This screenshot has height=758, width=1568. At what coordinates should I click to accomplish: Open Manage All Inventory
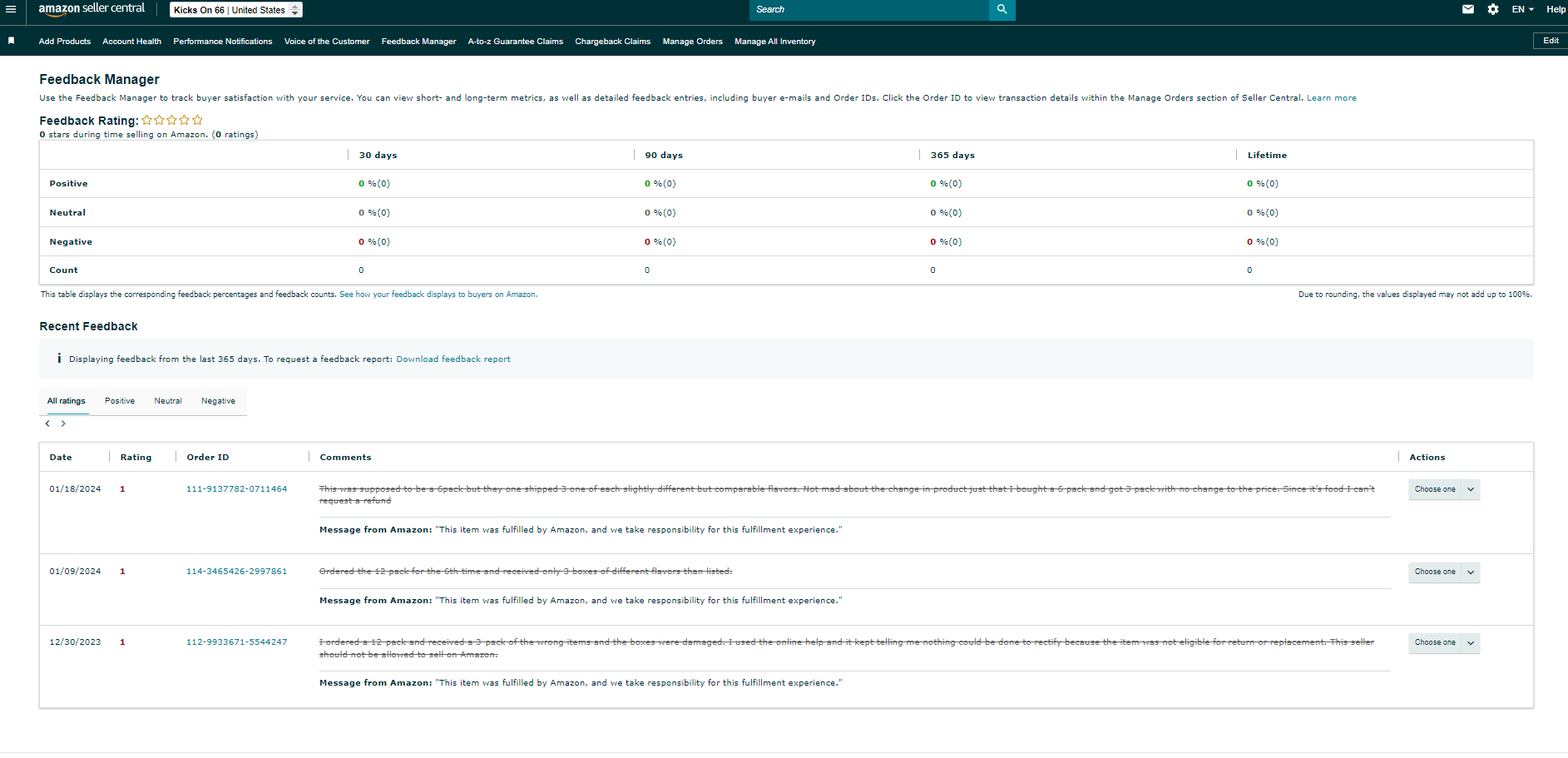click(775, 41)
